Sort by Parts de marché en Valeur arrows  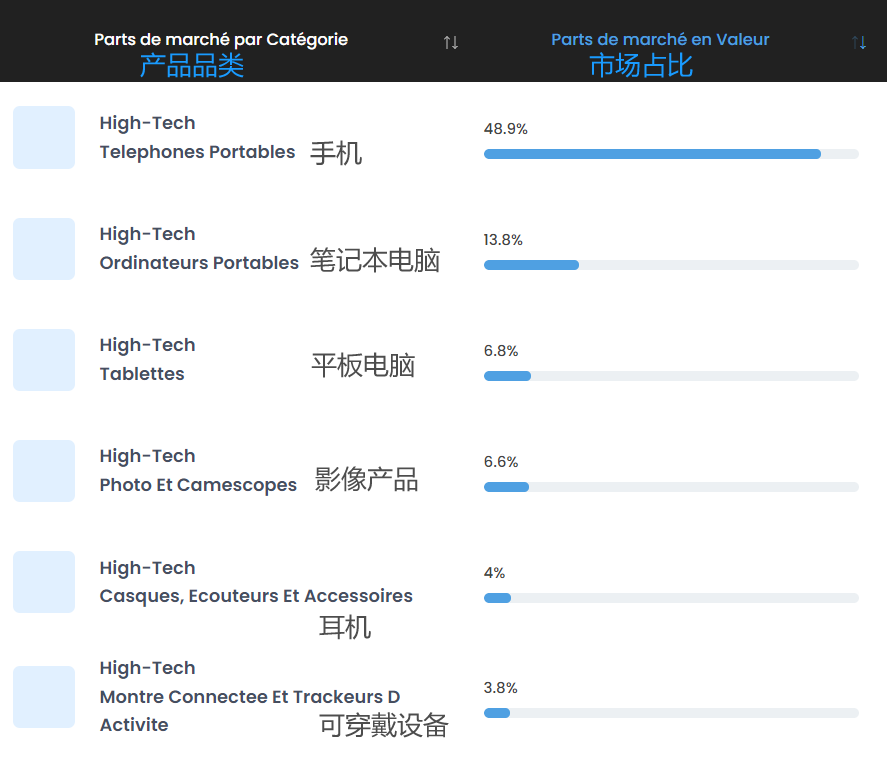(859, 42)
